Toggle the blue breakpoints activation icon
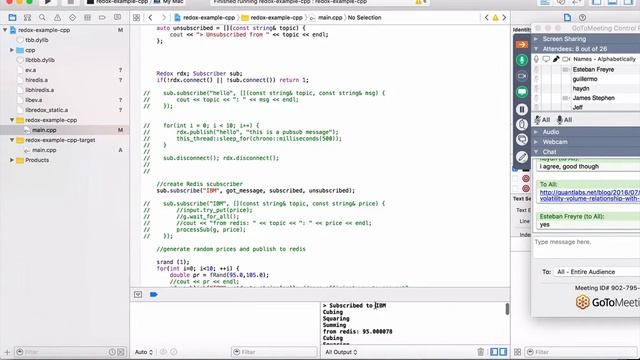Screen dimensions: 640x360 tap(153, 294)
